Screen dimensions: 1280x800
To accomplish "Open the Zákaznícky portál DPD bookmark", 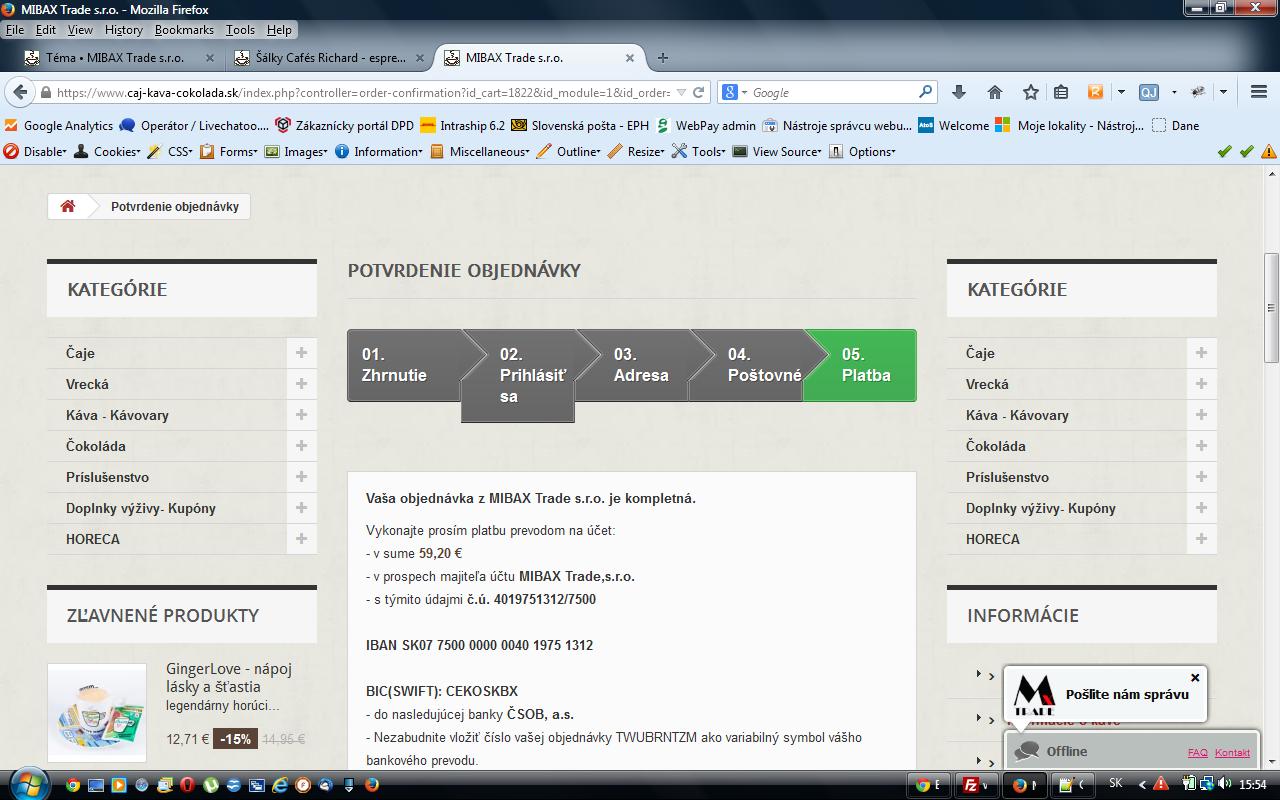I will 344,126.
